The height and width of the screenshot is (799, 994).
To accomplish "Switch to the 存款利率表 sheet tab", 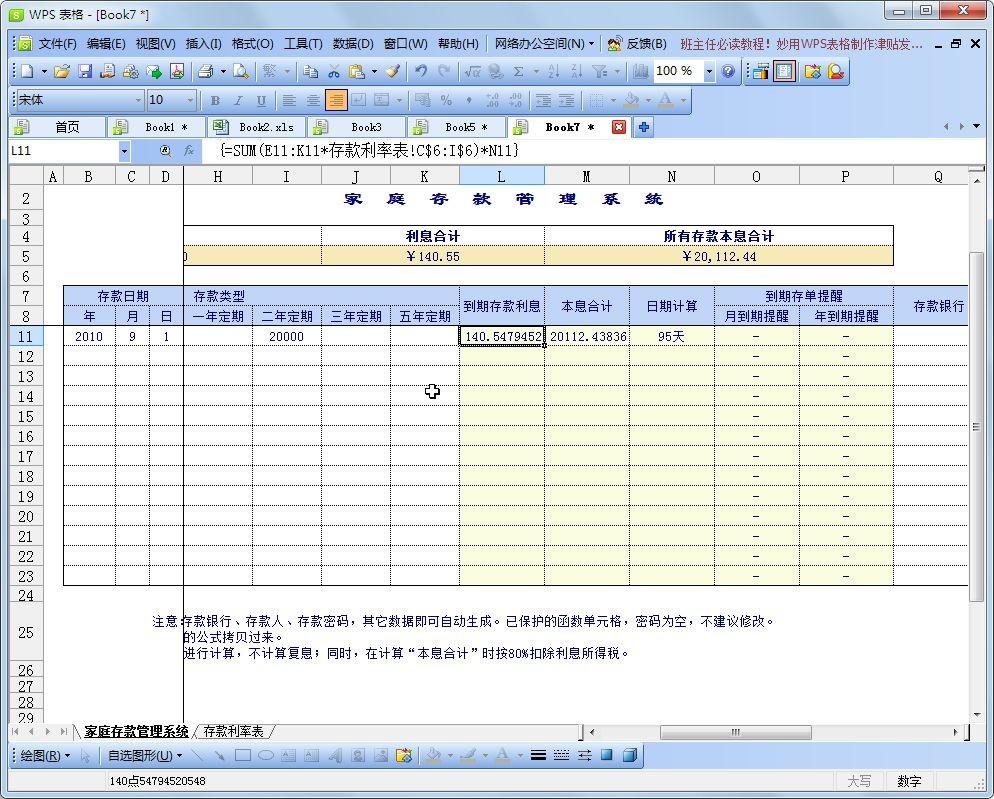I will pos(234,732).
